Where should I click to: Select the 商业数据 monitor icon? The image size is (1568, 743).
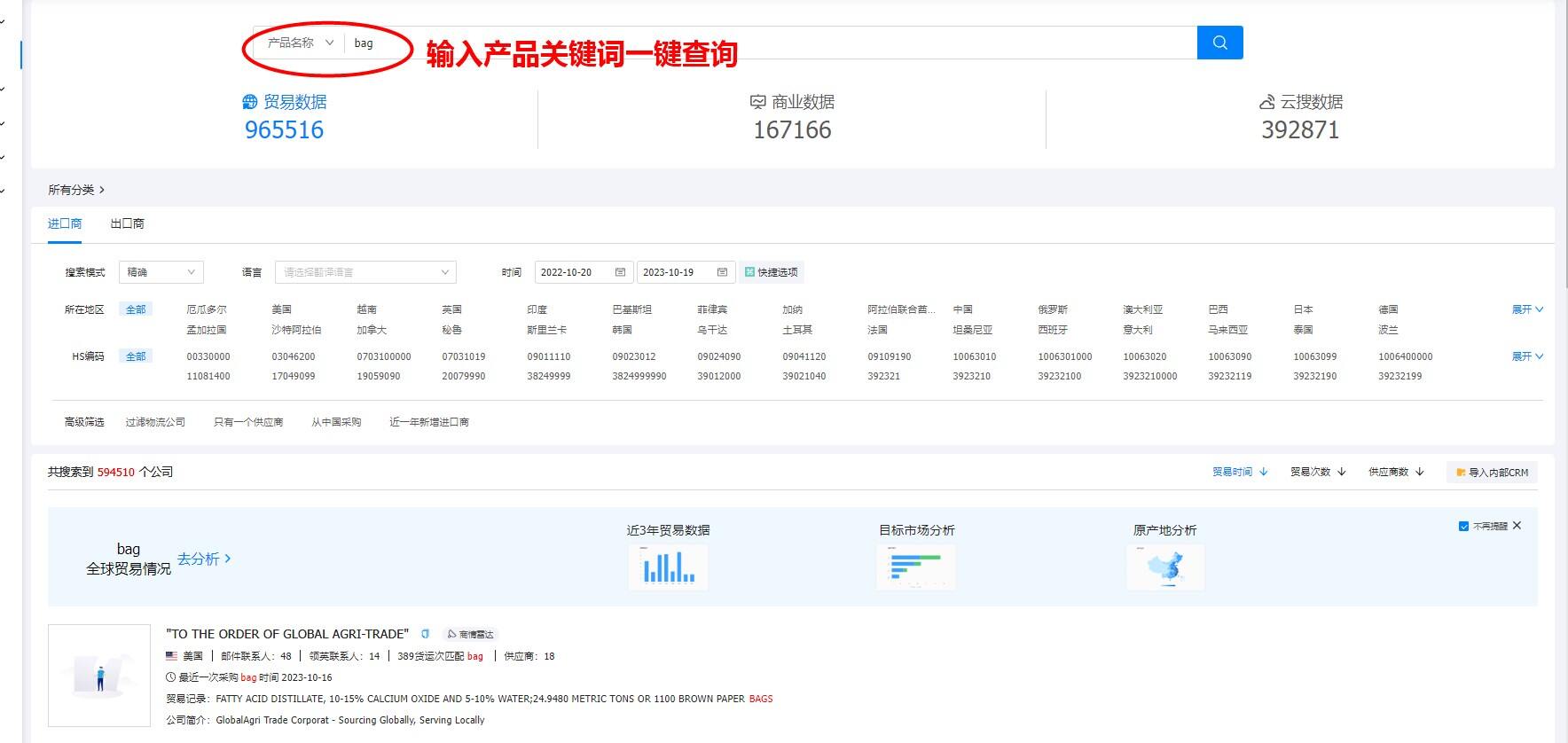pos(757,102)
